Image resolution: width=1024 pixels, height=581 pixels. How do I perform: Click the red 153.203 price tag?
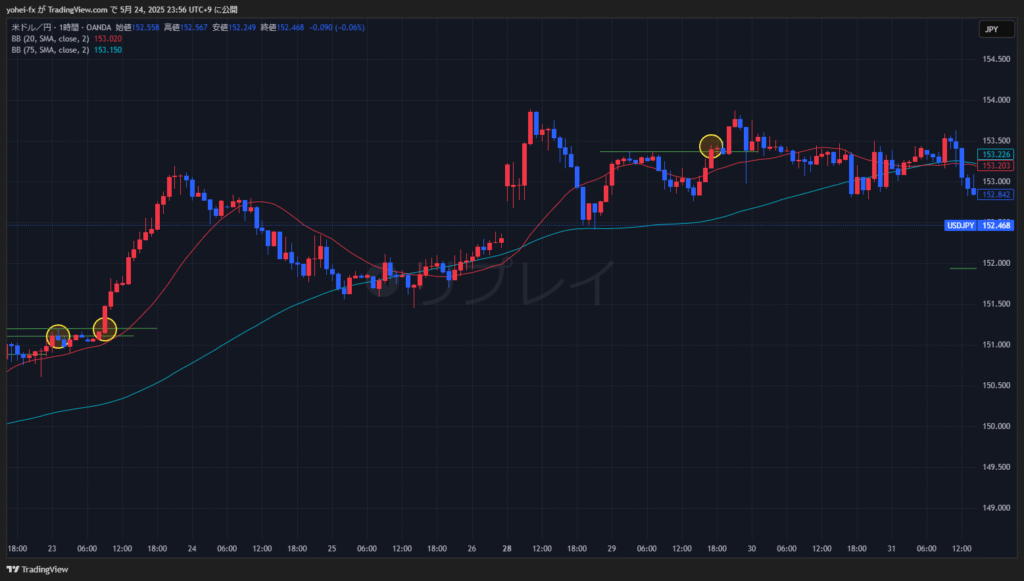996,165
